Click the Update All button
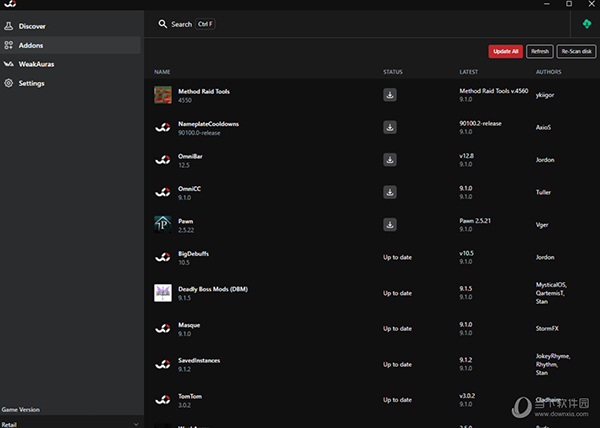This screenshot has width=600, height=428. click(x=505, y=51)
